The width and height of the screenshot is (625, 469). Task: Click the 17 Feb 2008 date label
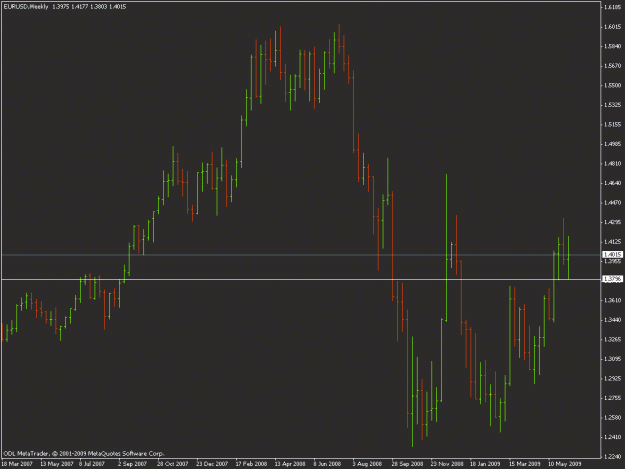click(x=251, y=464)
